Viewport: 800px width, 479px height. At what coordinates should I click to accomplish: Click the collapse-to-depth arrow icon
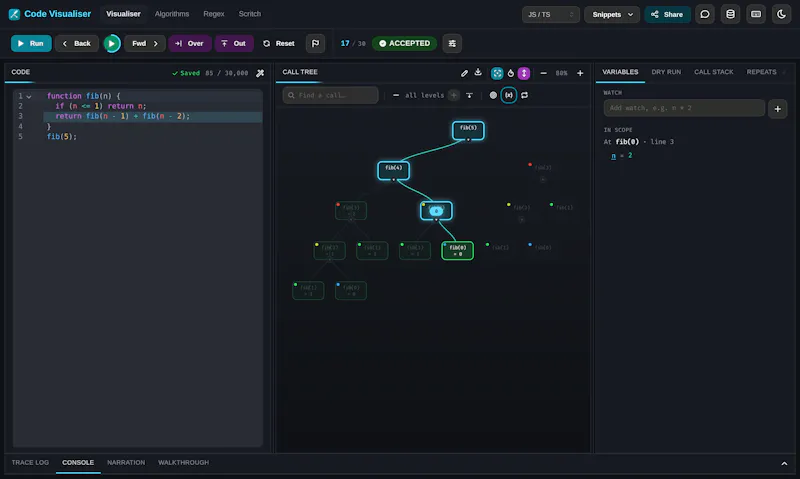pos(469,95)
